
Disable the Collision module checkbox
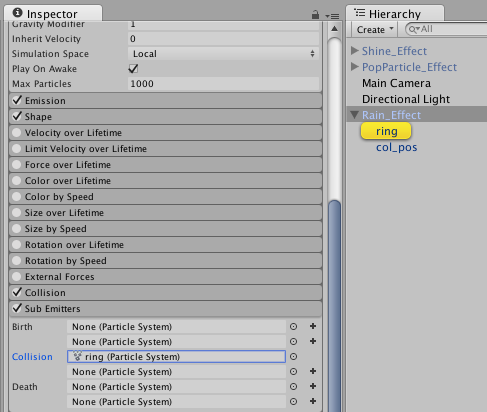point(17,292)
